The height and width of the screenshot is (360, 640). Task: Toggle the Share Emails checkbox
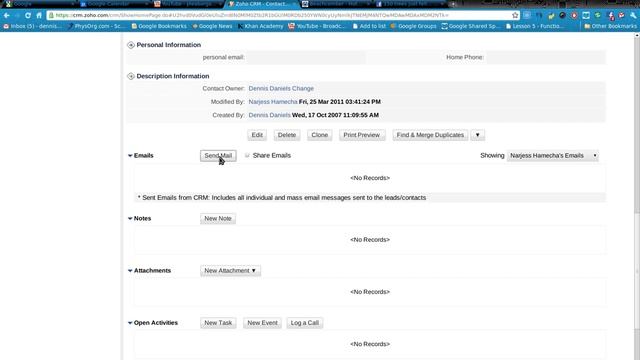pyautogui.click(x=247, y=156)
